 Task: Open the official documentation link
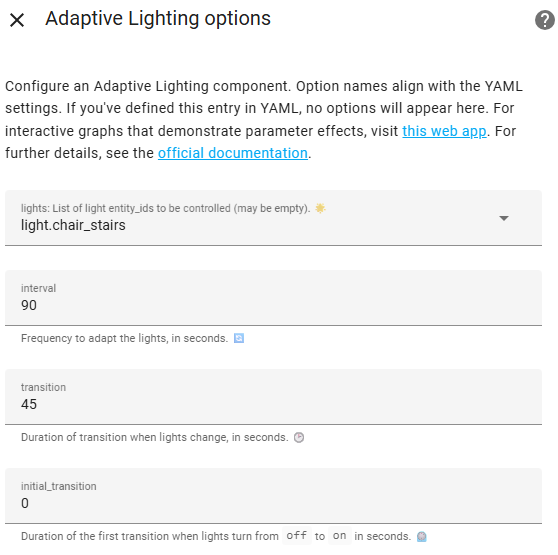coord(233,153)
